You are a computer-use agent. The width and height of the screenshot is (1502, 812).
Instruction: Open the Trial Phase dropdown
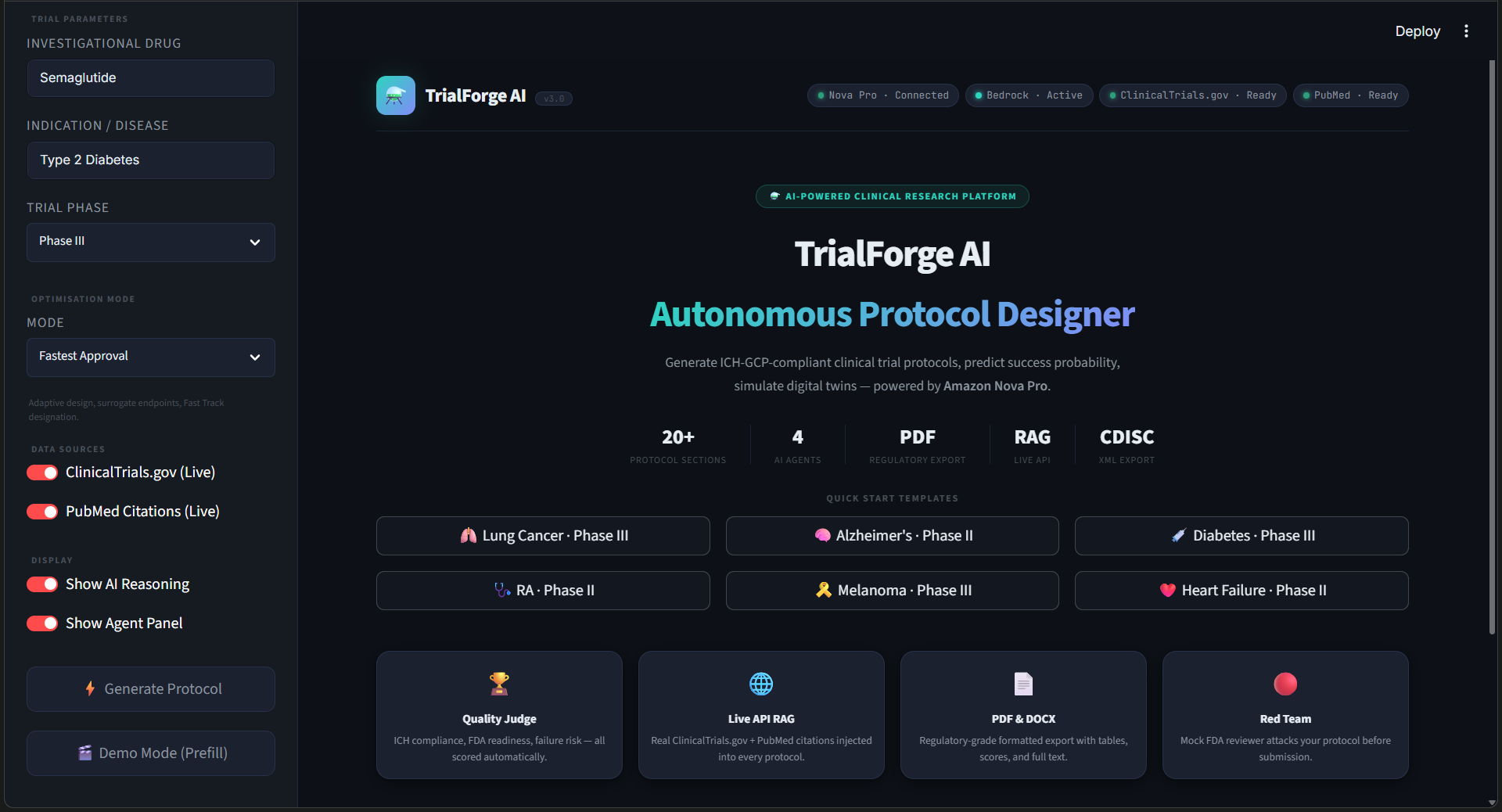coord(151,243)
